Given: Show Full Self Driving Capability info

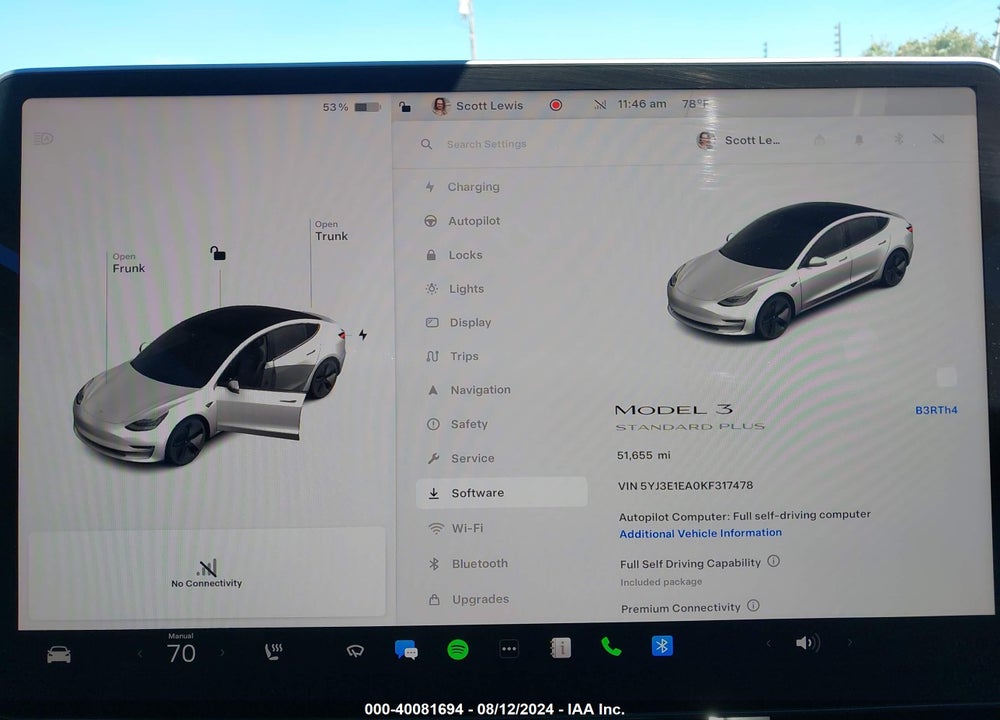Looking at the screenshot, I should 773,561.
